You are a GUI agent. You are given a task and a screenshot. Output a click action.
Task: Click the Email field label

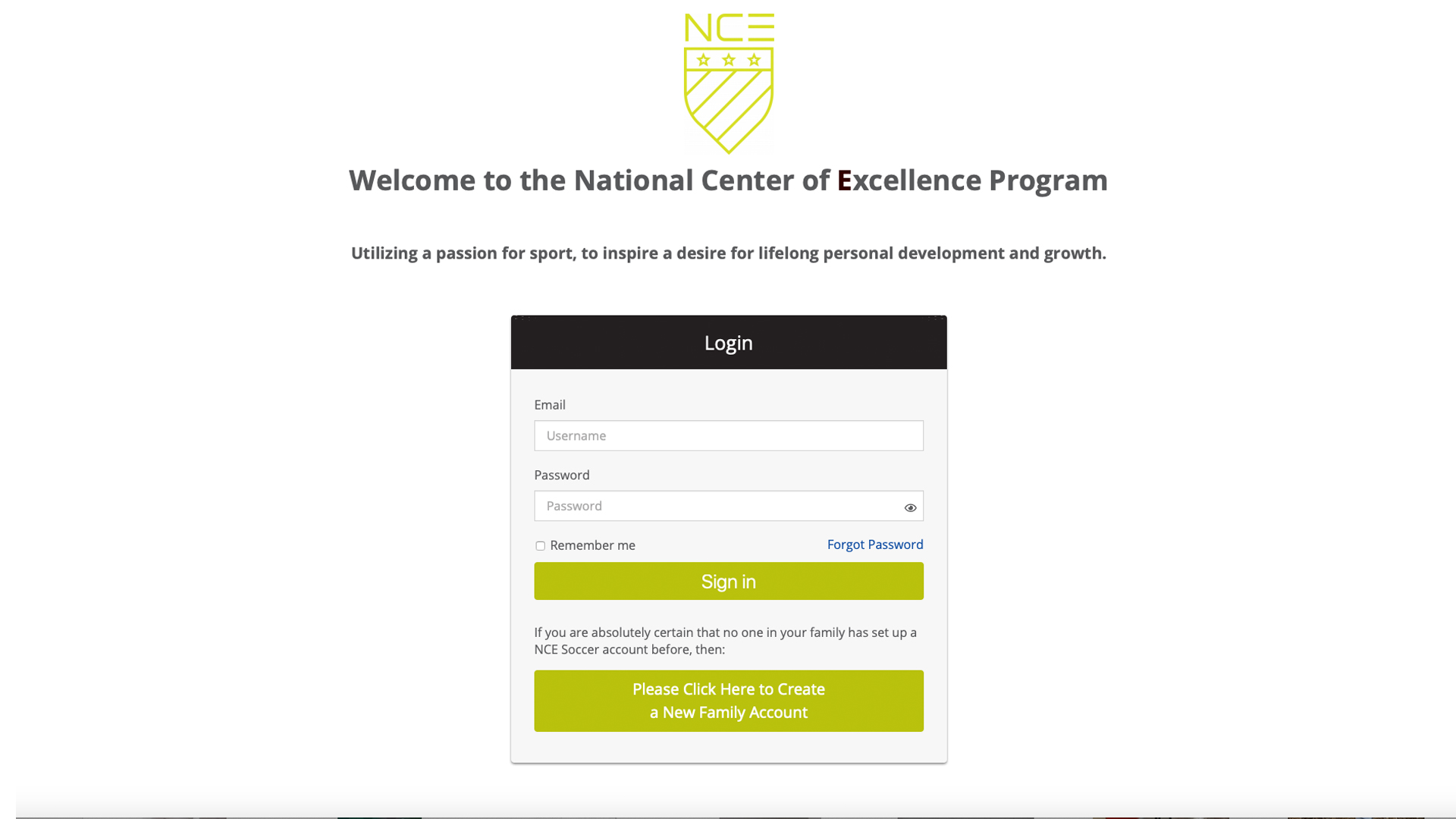pyautogui.click(x=550, y=405)
